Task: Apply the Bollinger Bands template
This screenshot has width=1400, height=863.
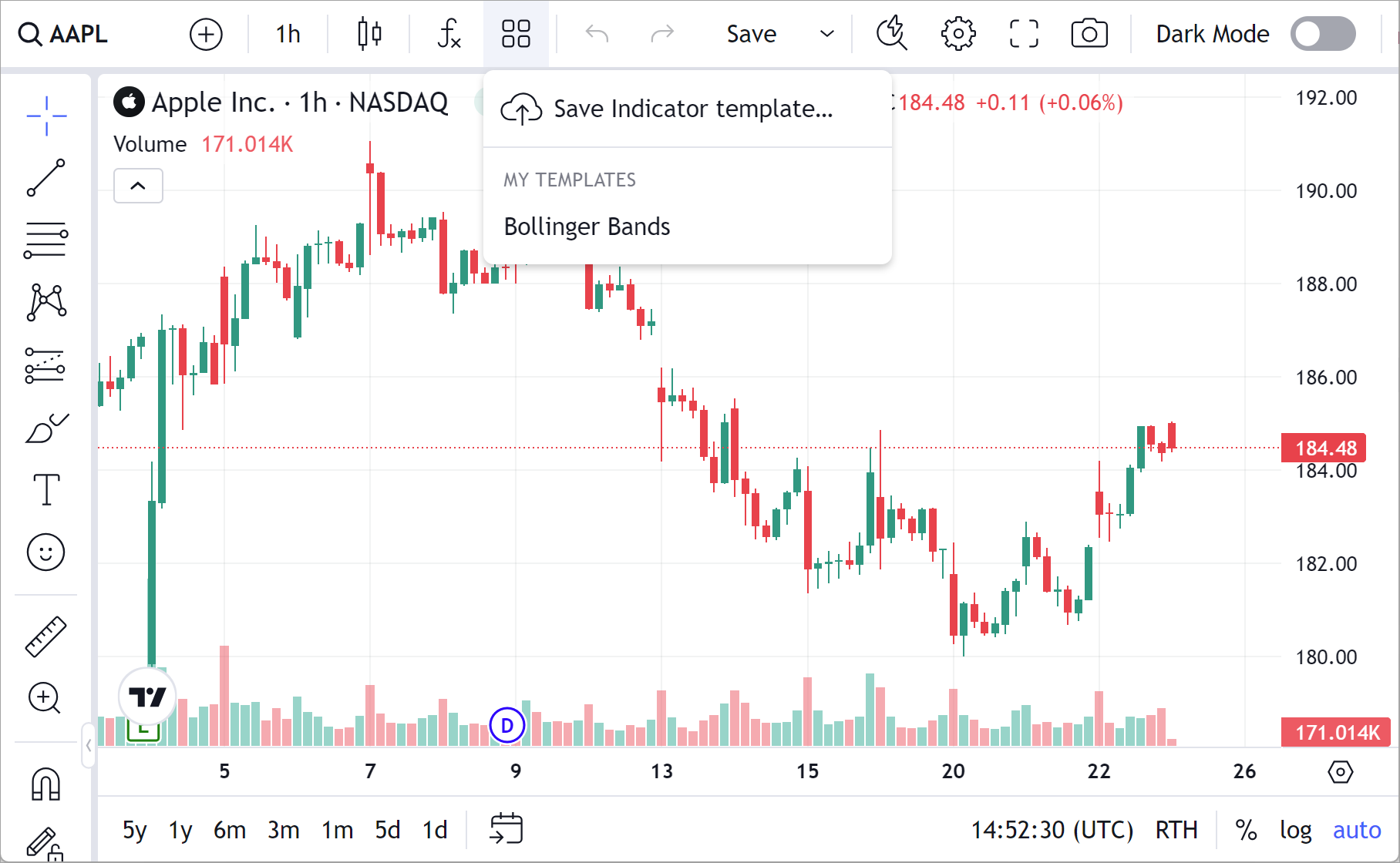Action: click(587, 226)
